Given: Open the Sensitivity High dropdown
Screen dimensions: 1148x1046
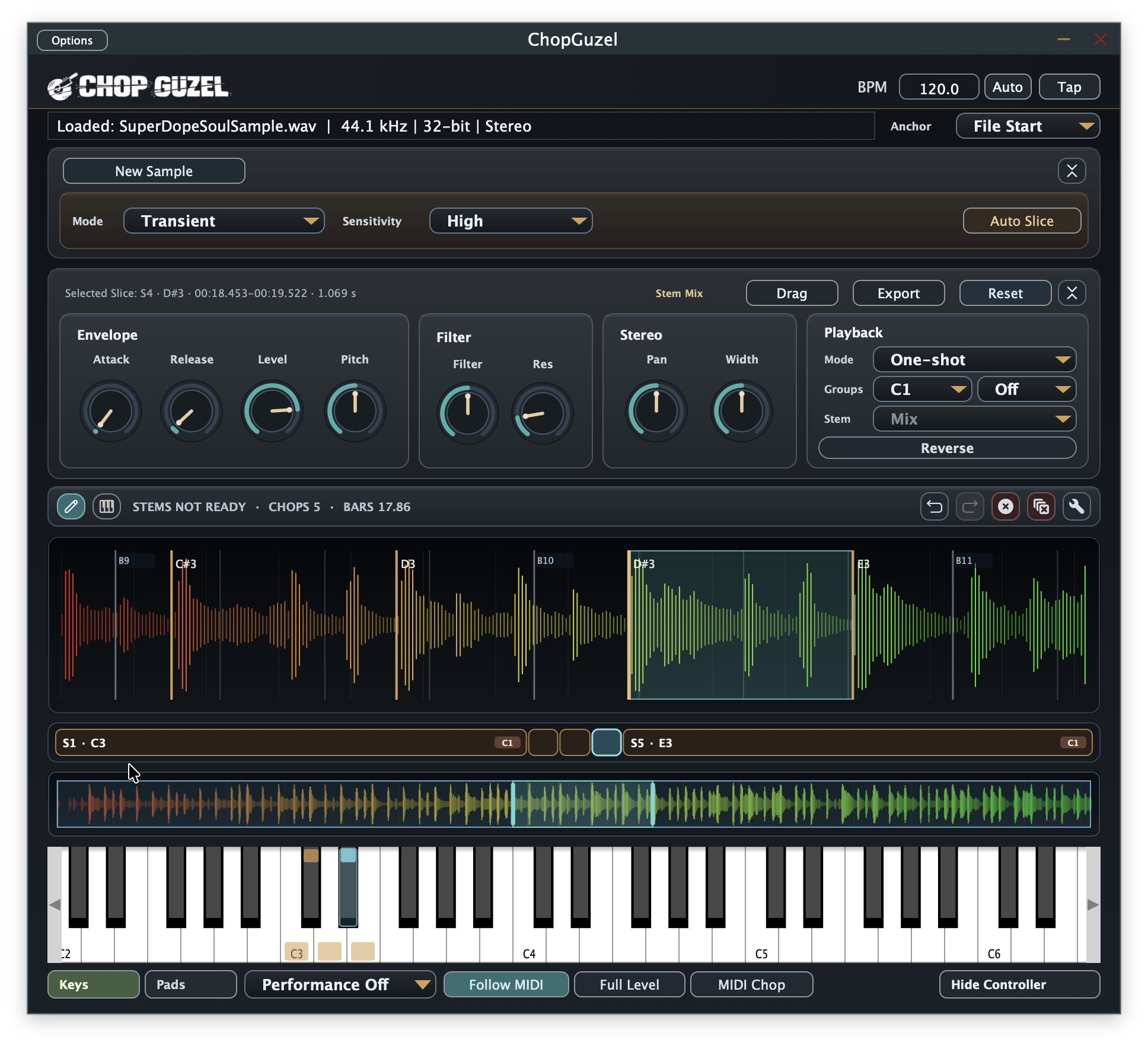Looking at the screenshot, I should click(511, 221).
